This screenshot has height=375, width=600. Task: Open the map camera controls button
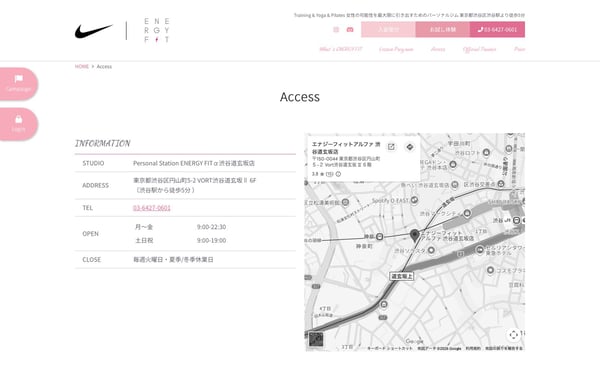[514, 335]
